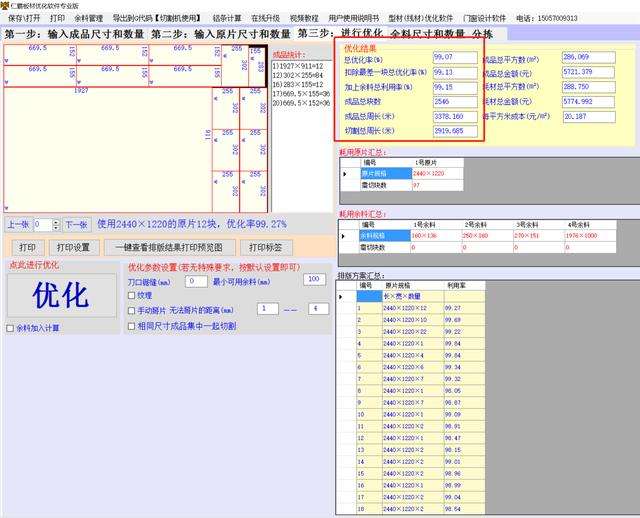640x518 pixels.
Task: Select the highlighted 原片规格 row header cell
Action: [x=386, y=173]
